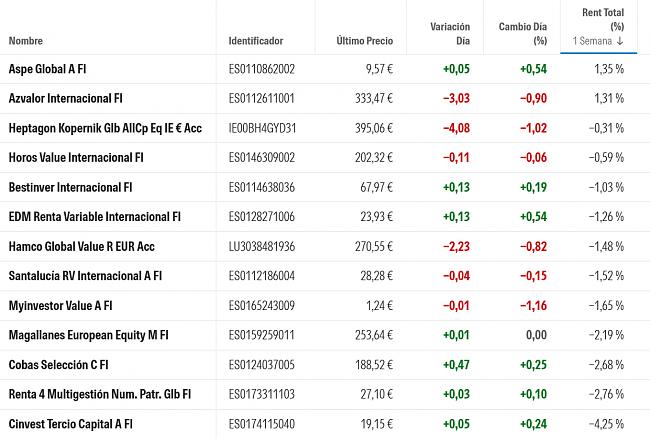Open Magallanes European Equity M FI

coord(88,335)
